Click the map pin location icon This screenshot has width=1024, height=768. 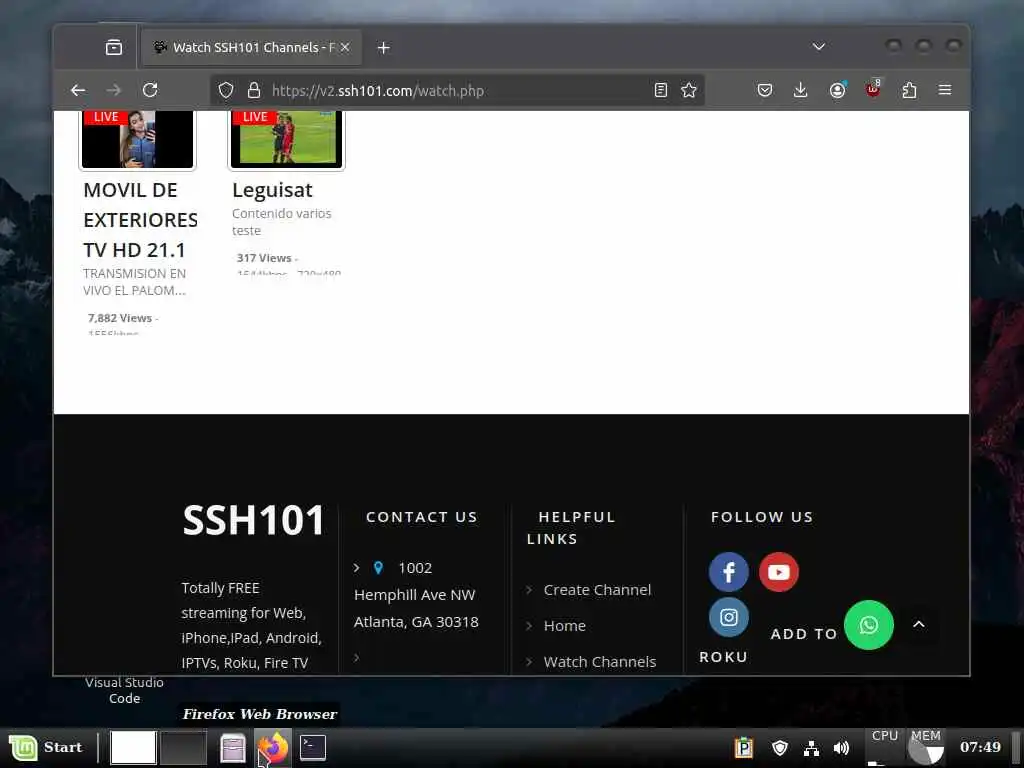coord(378,568)
